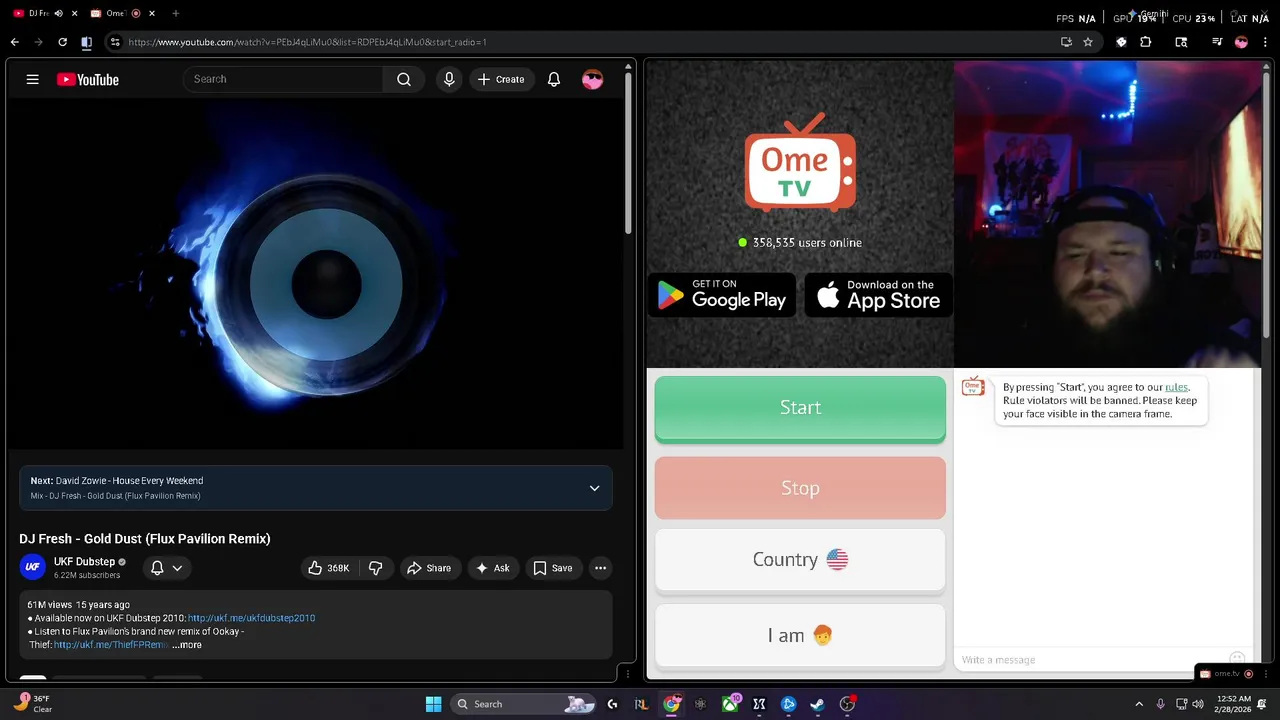Viewport: 1280px width, 720px height.
Task: Click the red Stop button in OmeTV
Action: click(800, 488)
